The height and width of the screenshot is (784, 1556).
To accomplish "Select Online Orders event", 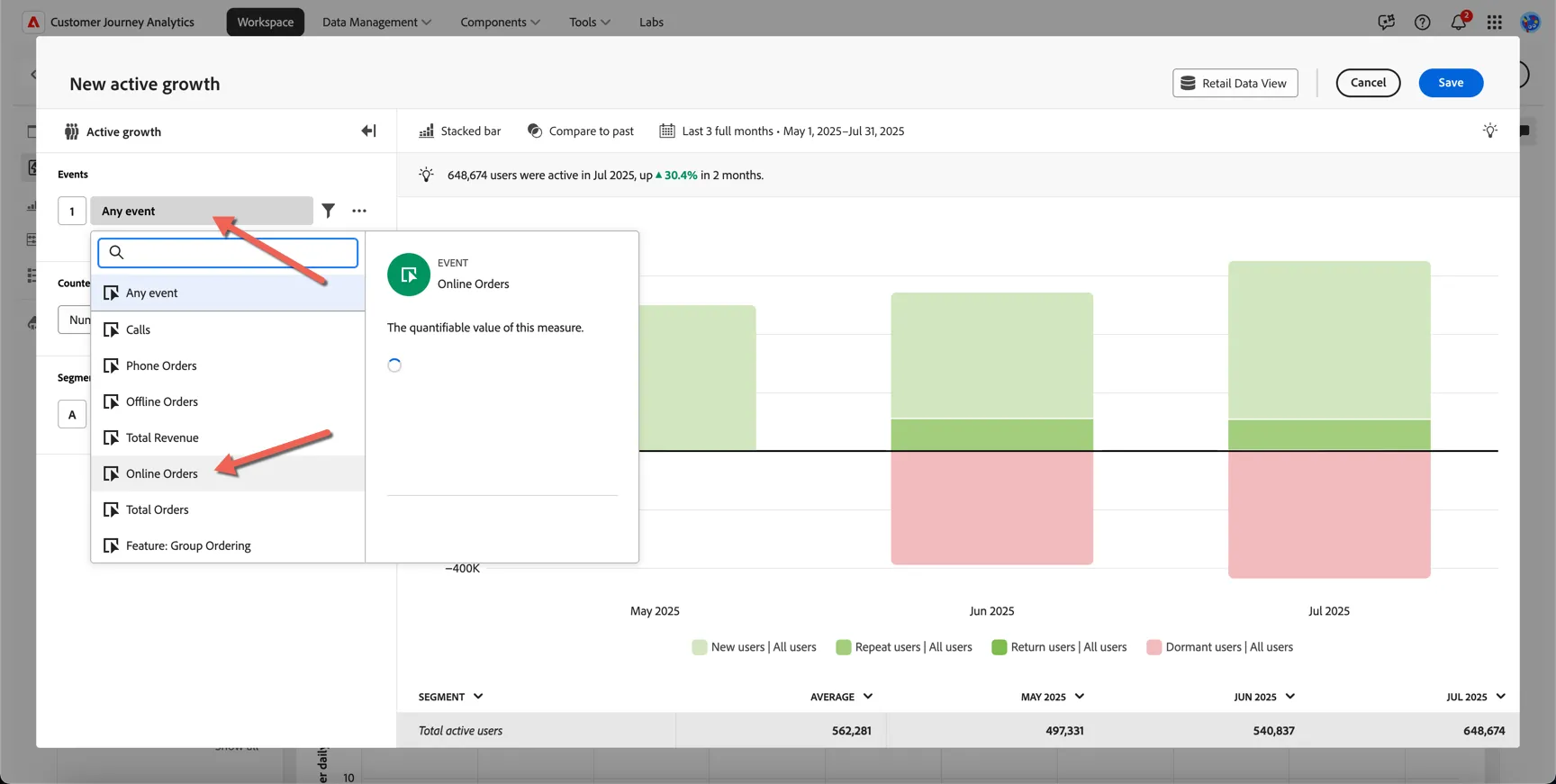I will [x=228, y=473].
